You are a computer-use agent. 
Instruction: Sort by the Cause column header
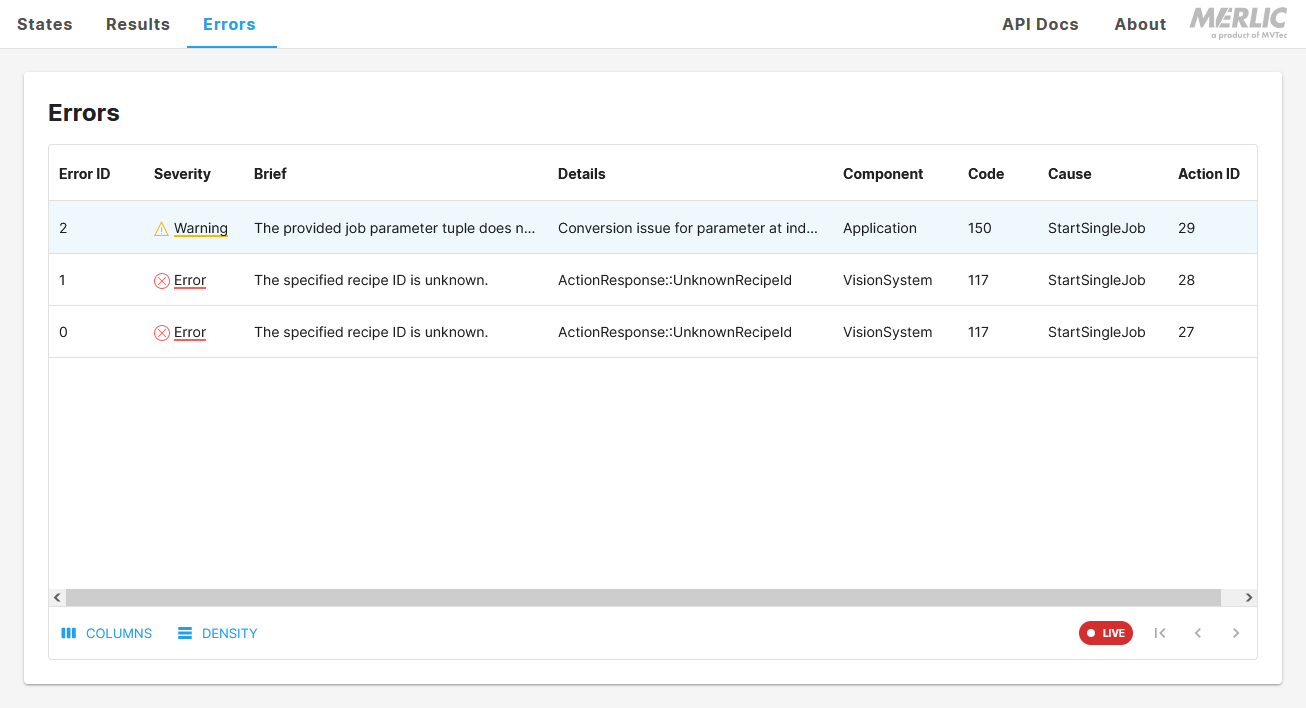point(1070,174)
